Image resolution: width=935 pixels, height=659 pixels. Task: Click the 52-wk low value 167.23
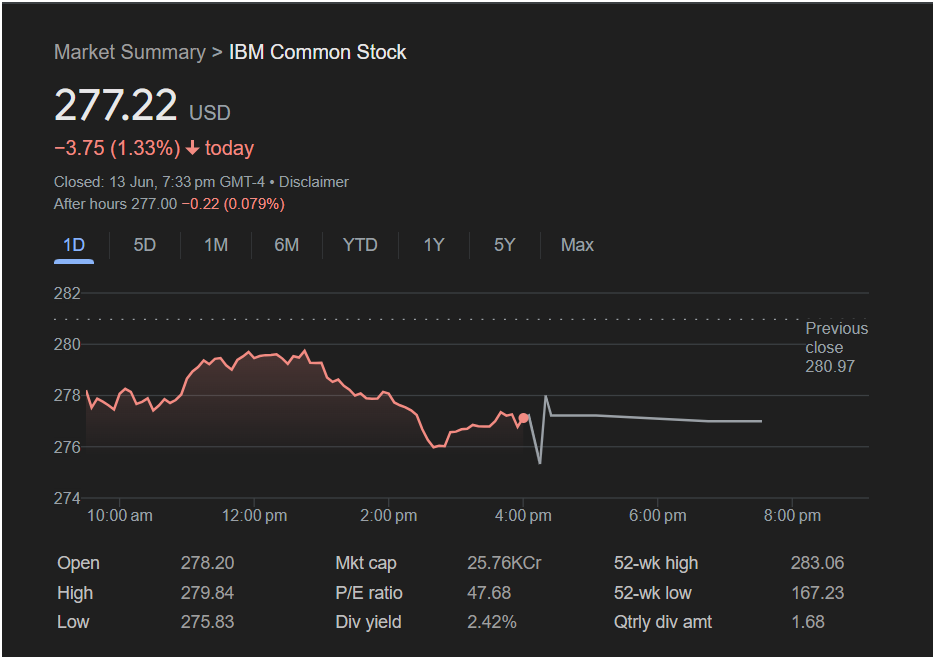818,593
